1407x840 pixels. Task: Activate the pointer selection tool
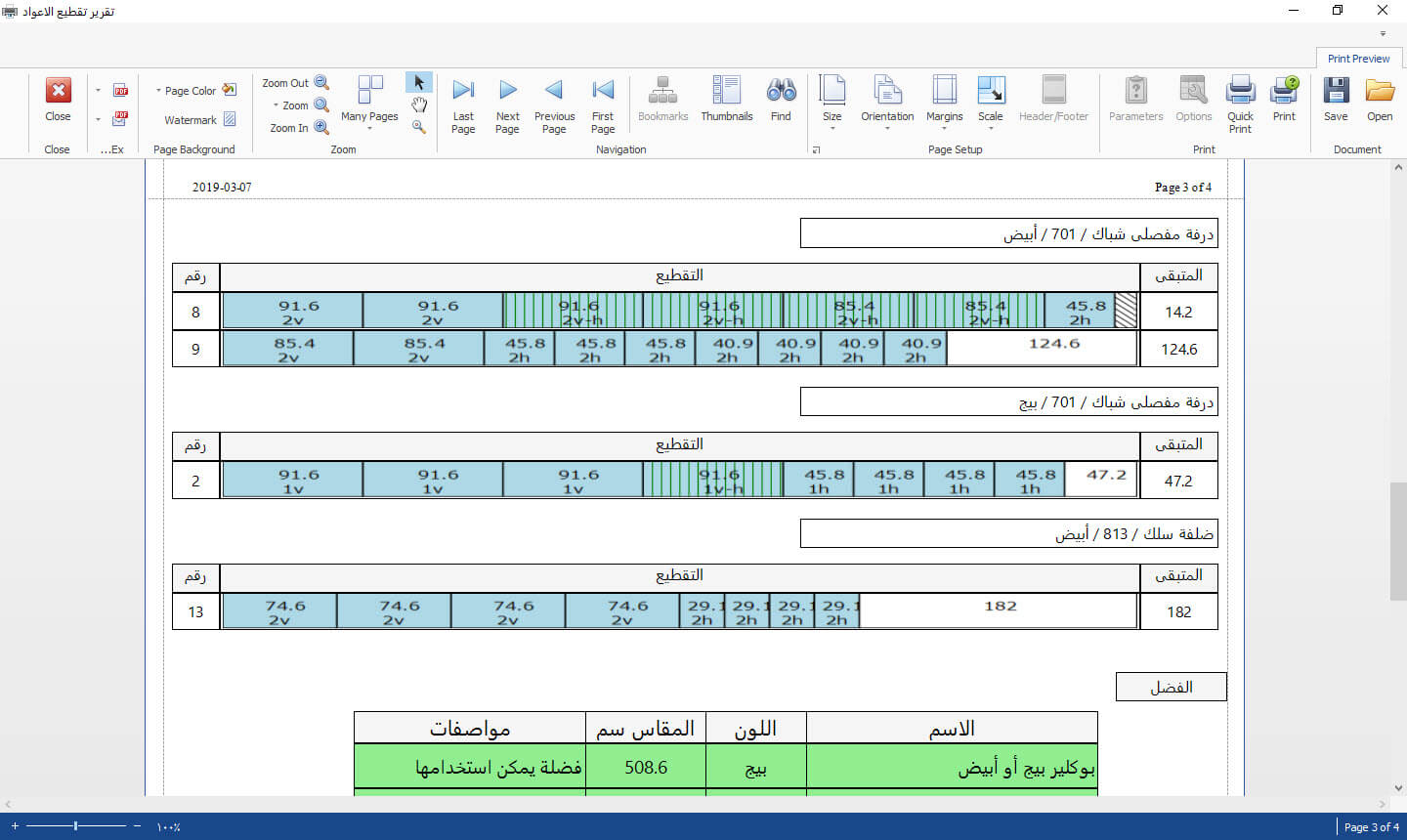pyautogui.click(x=419, y=82)
